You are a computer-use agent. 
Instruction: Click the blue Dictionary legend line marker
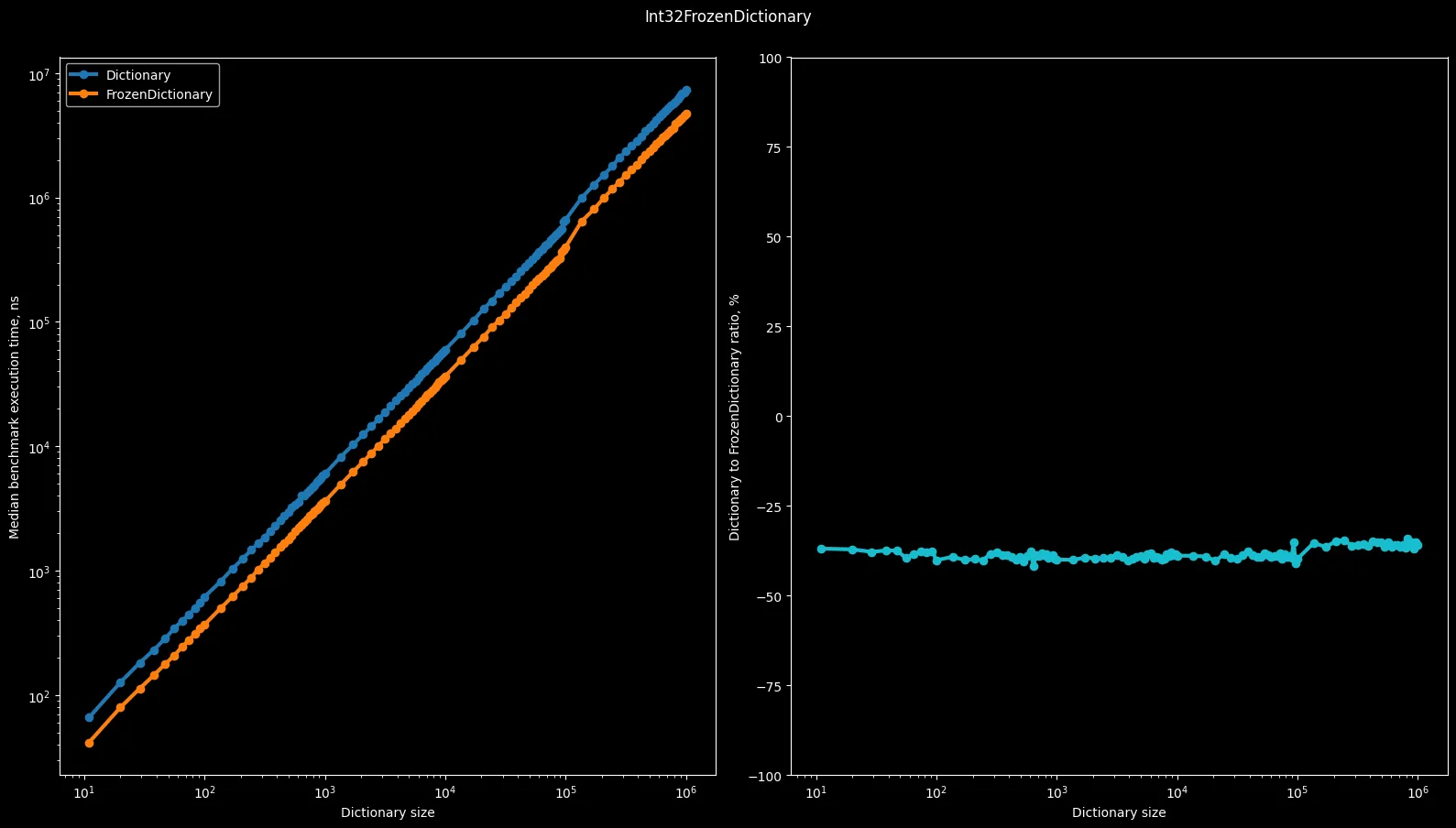(84, 75)
